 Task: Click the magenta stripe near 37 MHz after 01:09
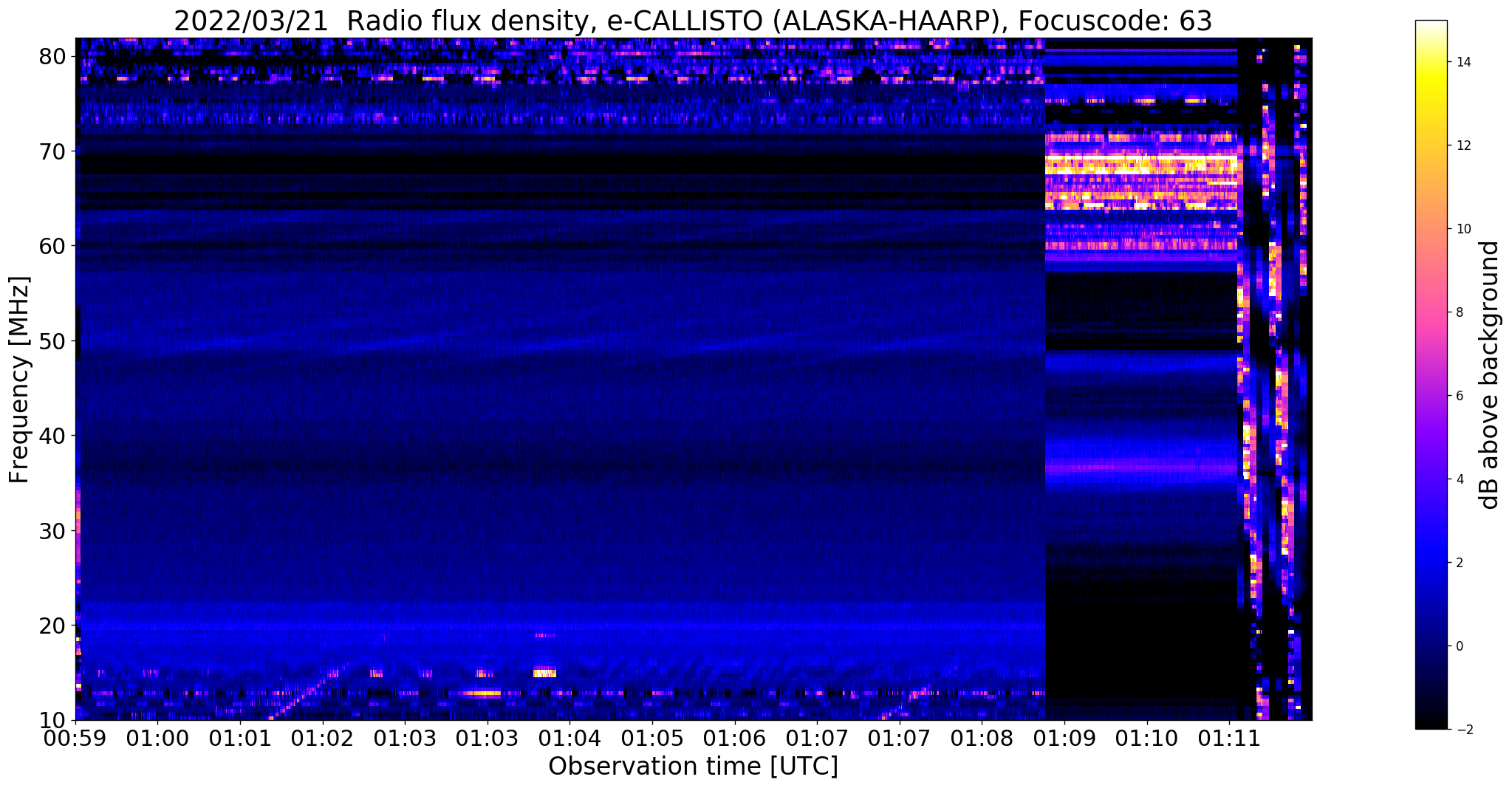coord(1141,467)
